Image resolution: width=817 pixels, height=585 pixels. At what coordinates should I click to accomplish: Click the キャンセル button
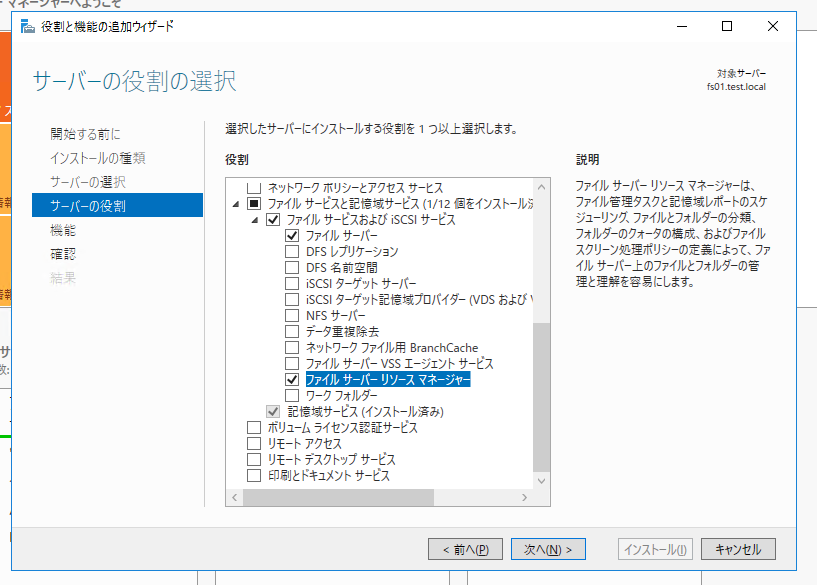coord(738,549)
